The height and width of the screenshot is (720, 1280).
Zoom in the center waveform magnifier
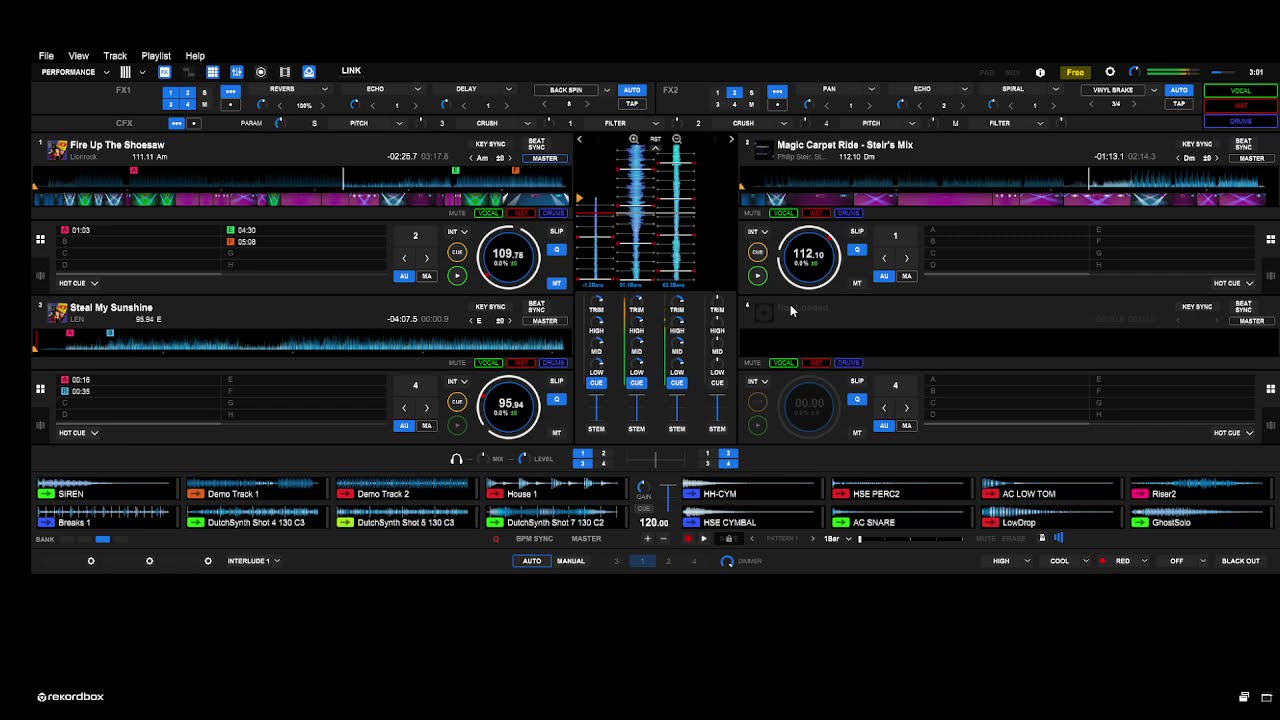(x=634, y=139)
